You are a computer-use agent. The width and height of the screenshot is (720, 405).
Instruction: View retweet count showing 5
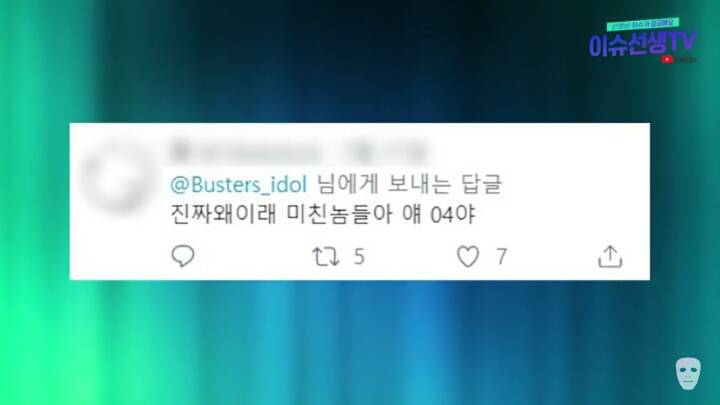[x=359, y=257]
